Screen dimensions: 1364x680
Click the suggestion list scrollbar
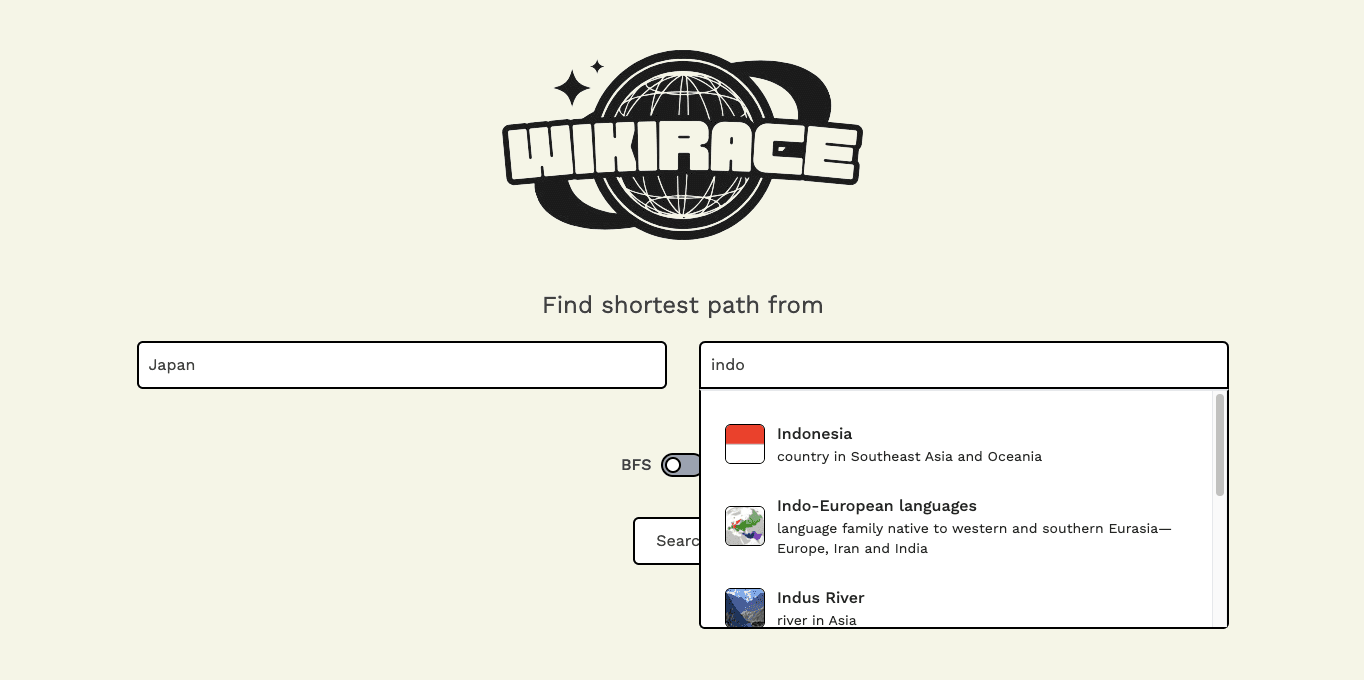(1220, 445)
